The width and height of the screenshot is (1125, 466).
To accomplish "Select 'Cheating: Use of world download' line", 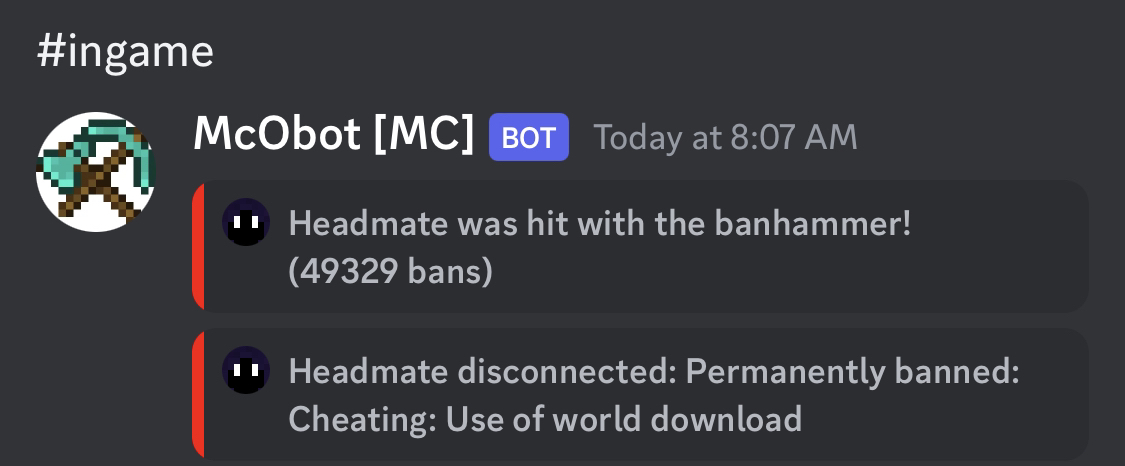I will [x=545, y=418].
